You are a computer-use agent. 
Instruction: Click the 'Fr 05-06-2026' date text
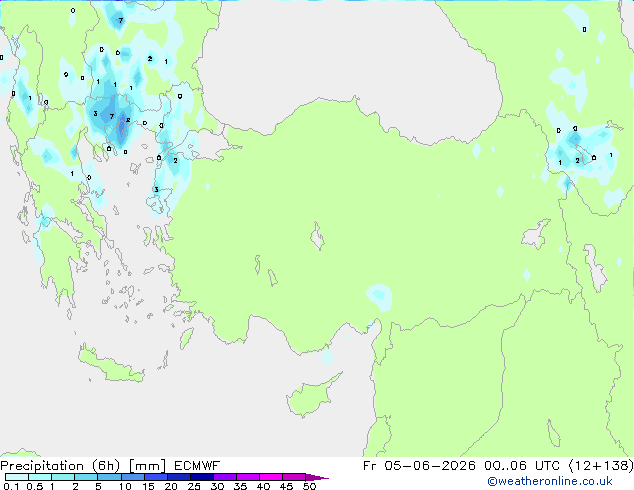point(419,466)
